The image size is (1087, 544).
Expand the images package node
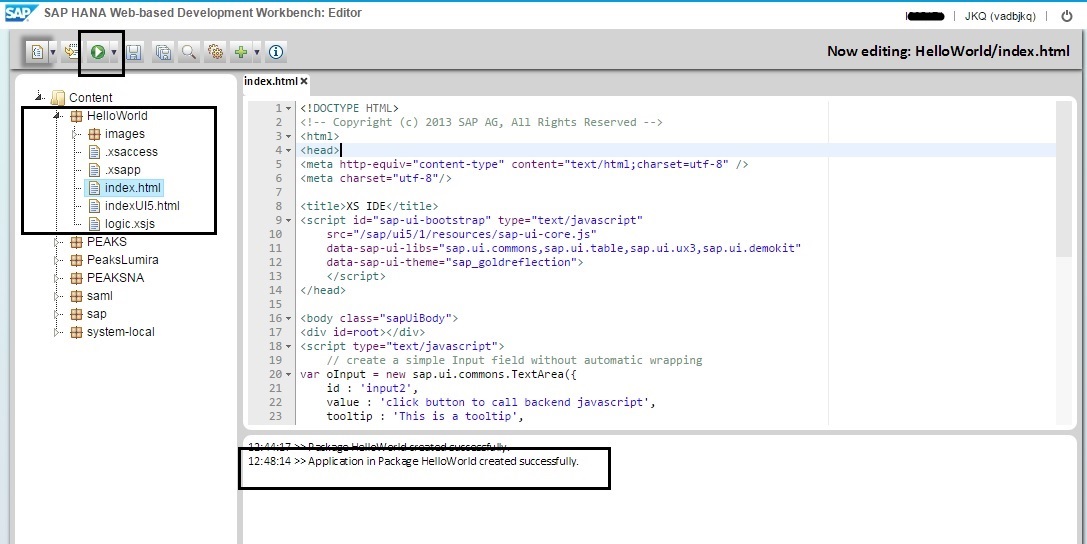point(76,134)
